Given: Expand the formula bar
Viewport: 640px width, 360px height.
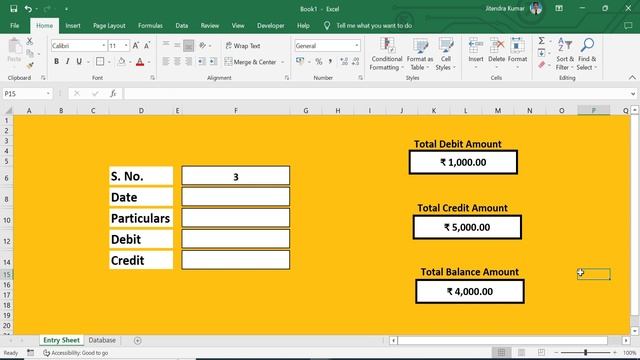Looking at the screenshot, I should click(633, 94).
